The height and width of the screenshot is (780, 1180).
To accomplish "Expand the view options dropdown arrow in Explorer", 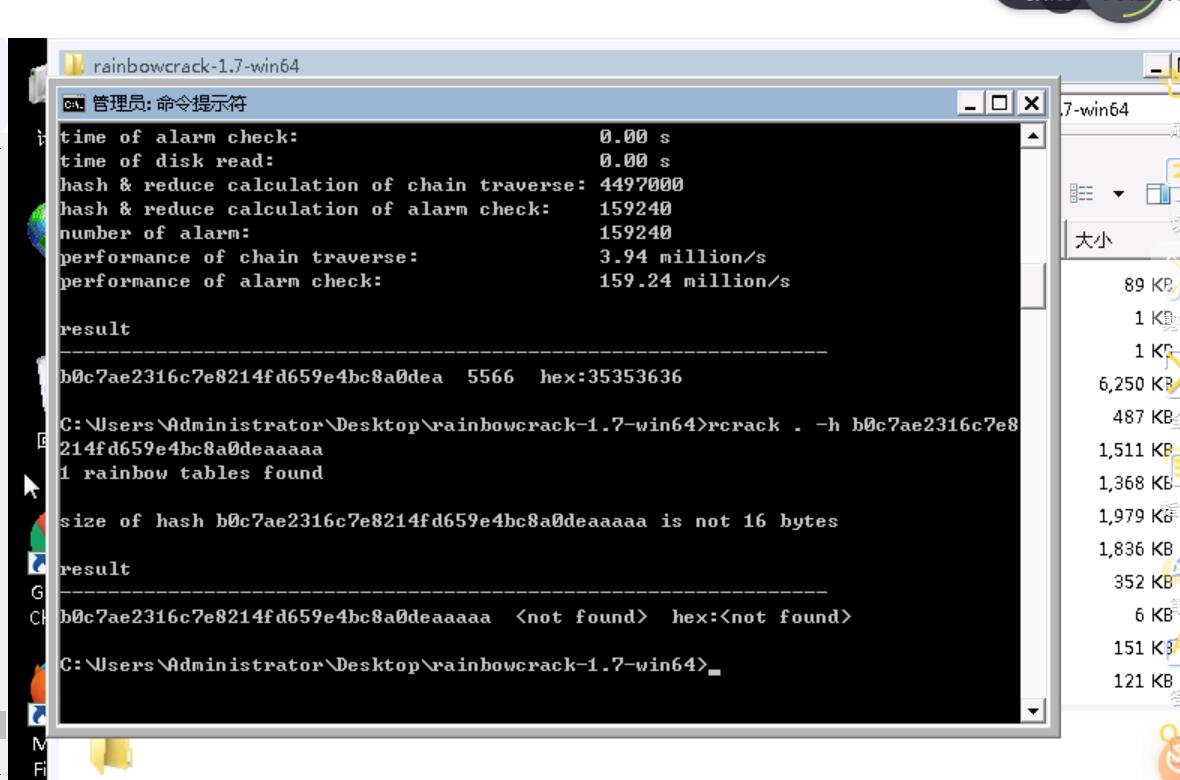I will click(x=1118, y=194).
